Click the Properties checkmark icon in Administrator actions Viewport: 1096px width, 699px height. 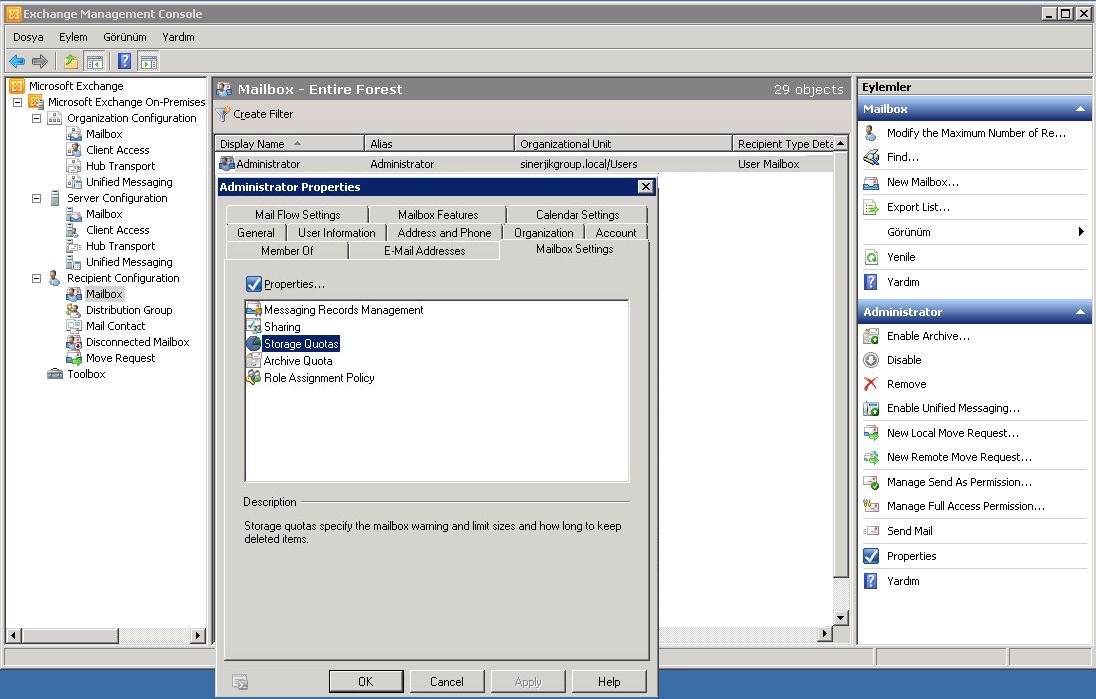point(871,556)
